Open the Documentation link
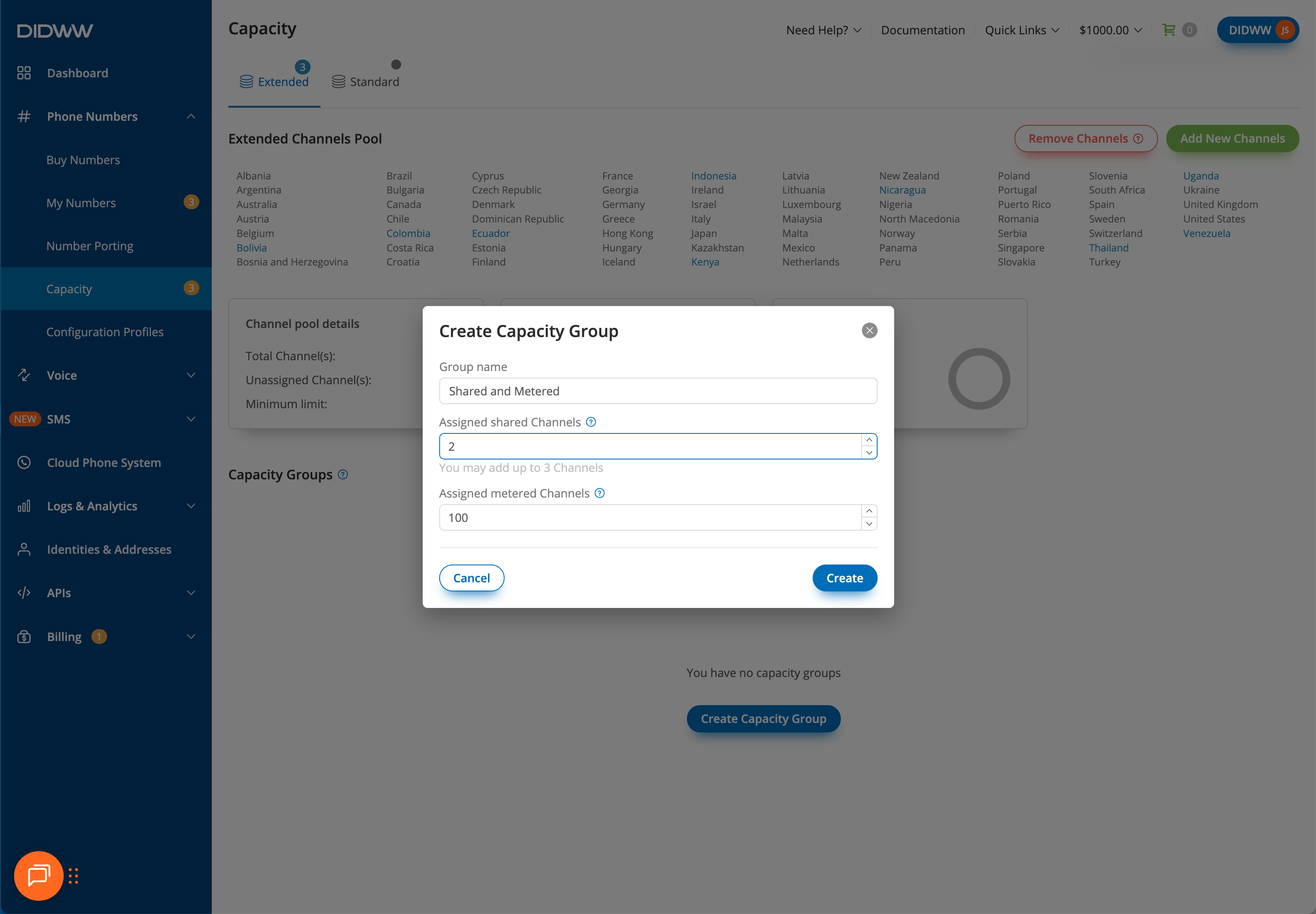1316x914 pixels. 923,30
